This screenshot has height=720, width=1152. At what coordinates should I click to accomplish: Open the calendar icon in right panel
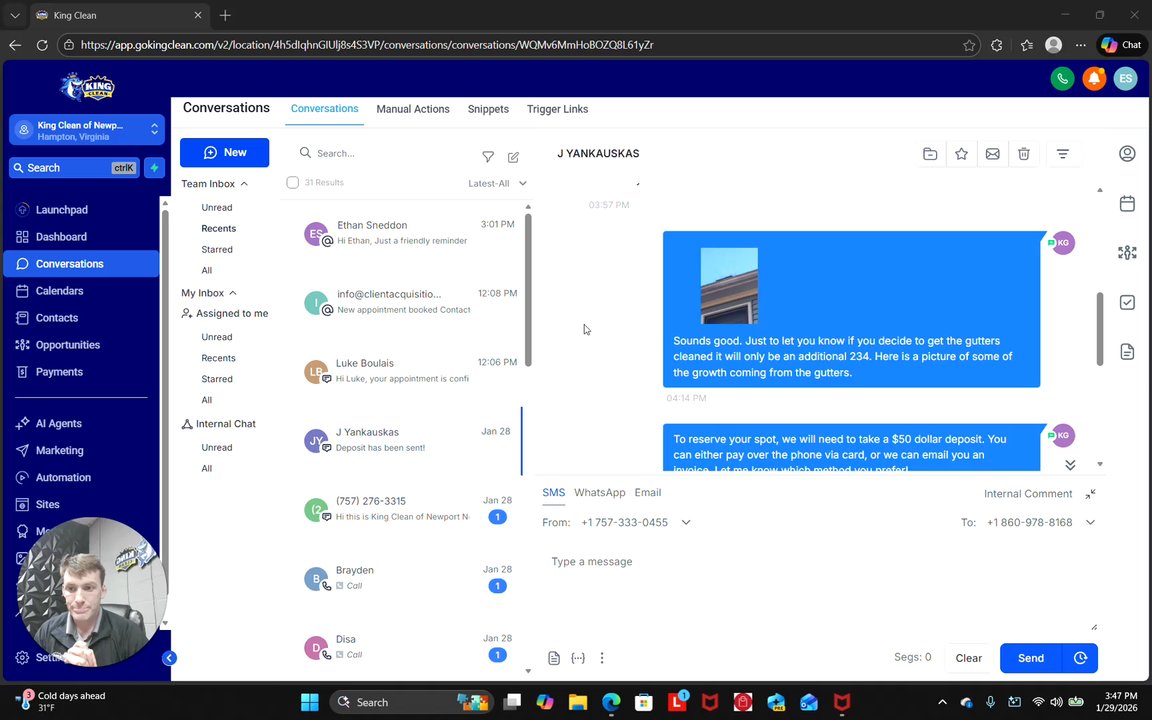pos(1127,204)
